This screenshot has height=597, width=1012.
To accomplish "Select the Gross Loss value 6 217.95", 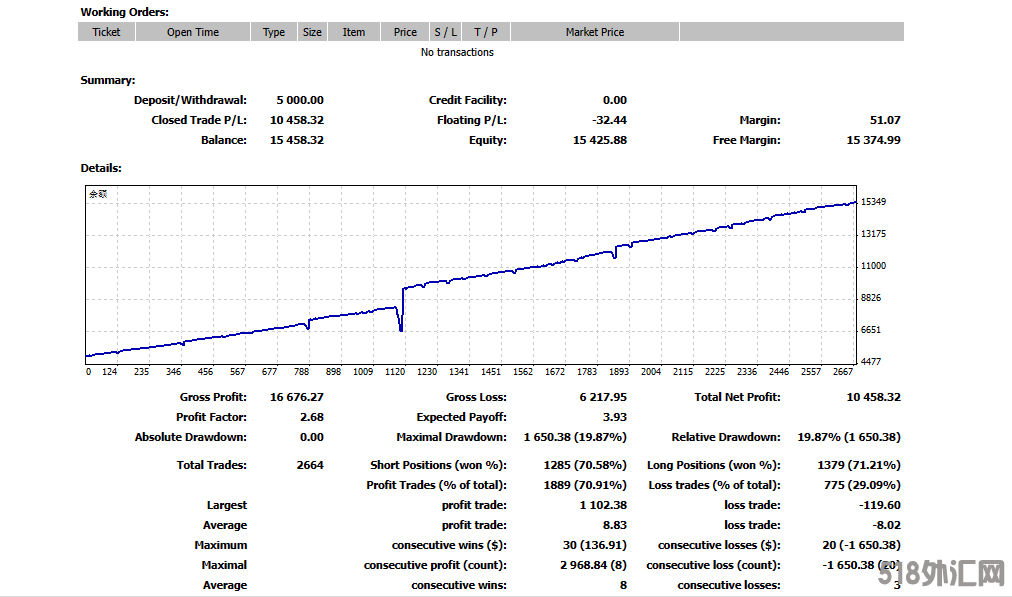I will [603, 397].
